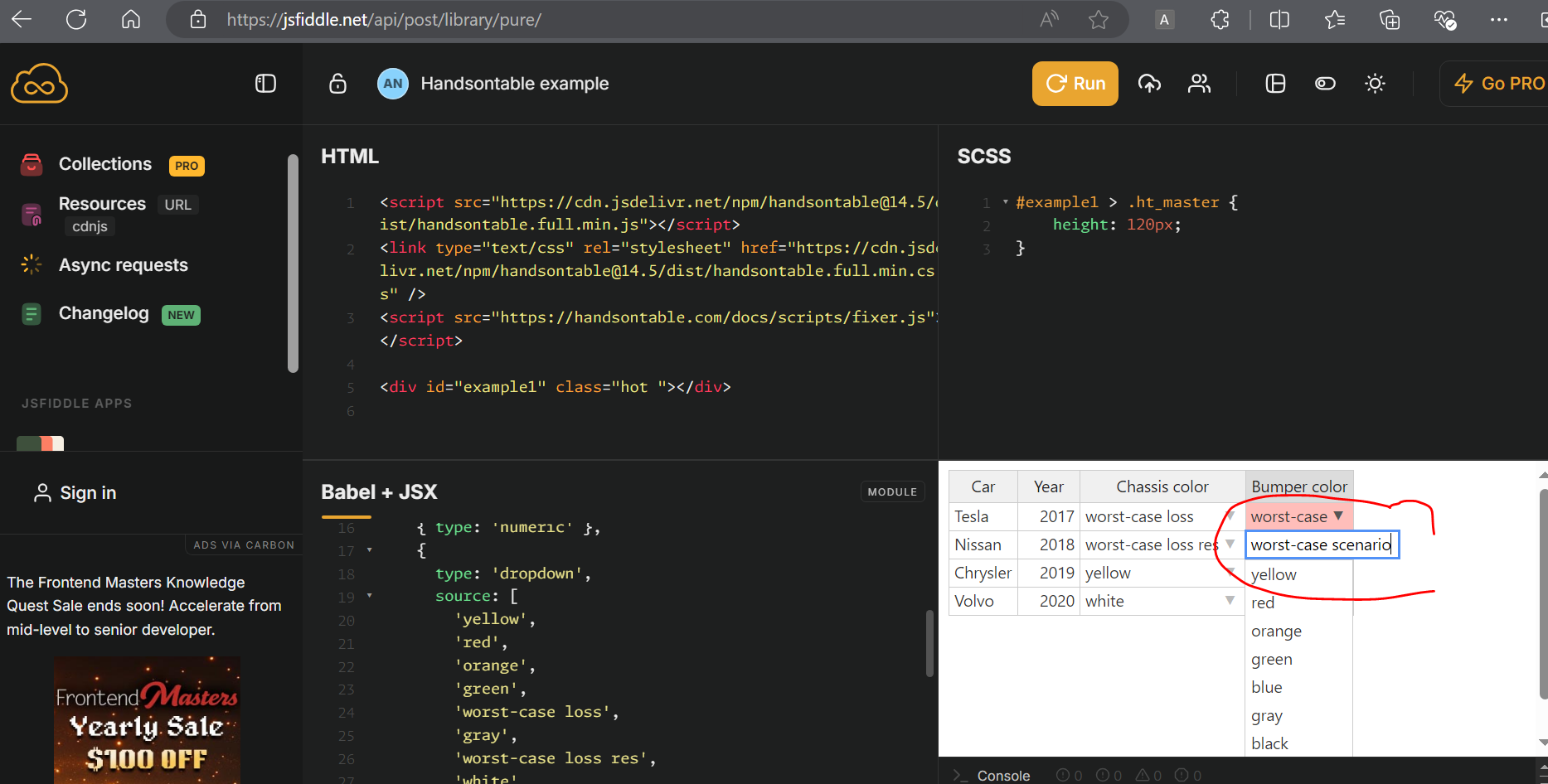Open the browser collections icon
The image size is (1548, 784).
[1390, 19]
